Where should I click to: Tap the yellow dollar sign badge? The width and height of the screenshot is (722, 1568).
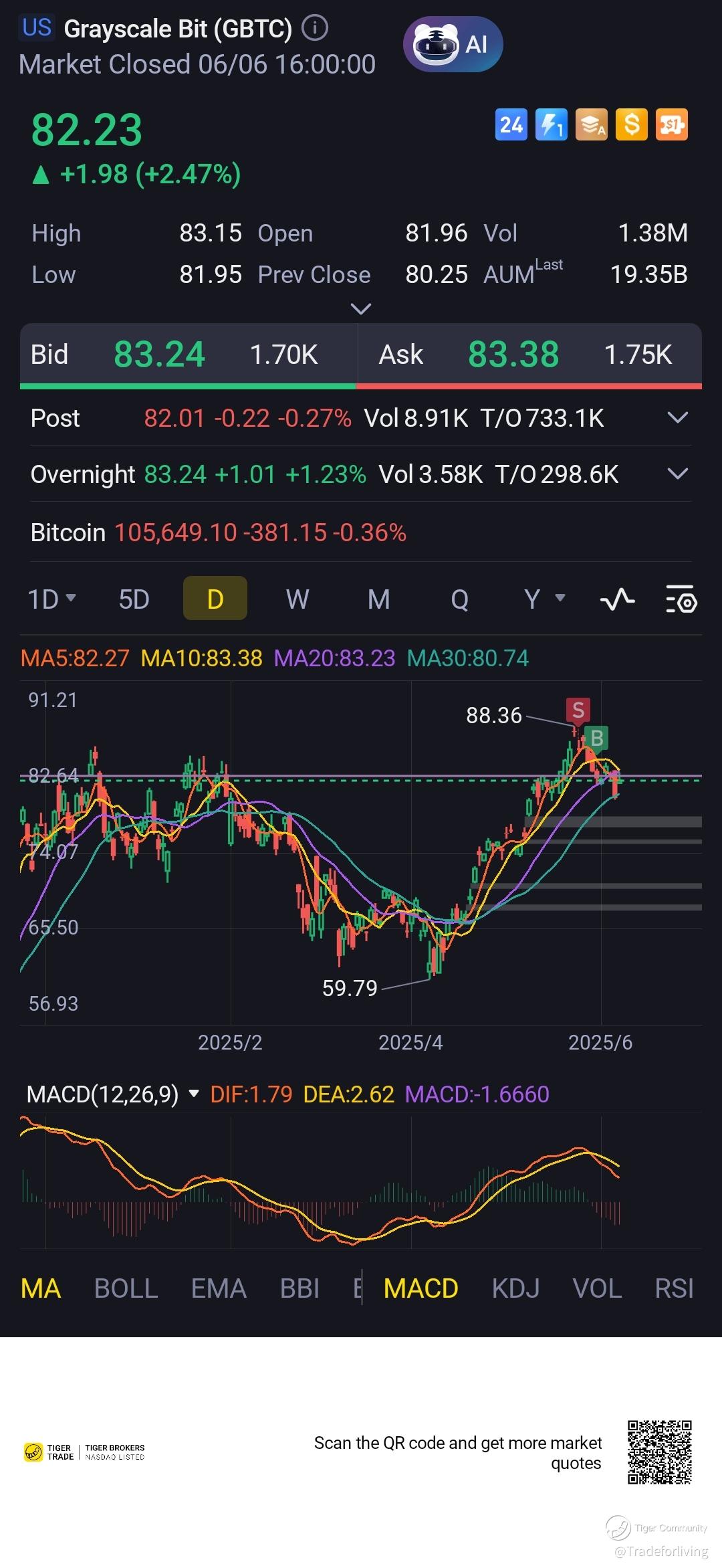pyautogui.click(x=631, y=124)
